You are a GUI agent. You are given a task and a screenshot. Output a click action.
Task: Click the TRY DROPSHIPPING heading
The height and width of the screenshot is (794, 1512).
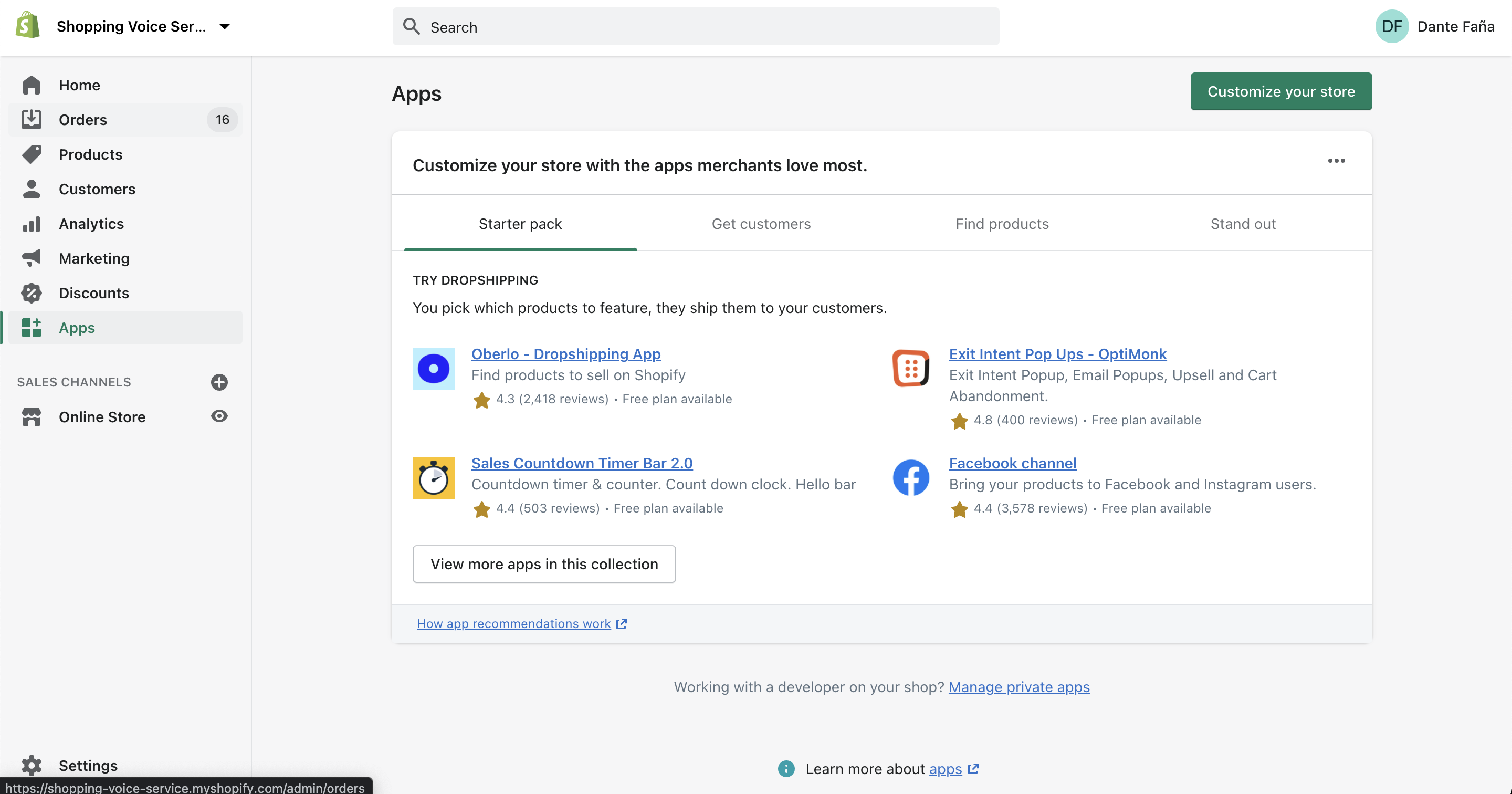476,280
